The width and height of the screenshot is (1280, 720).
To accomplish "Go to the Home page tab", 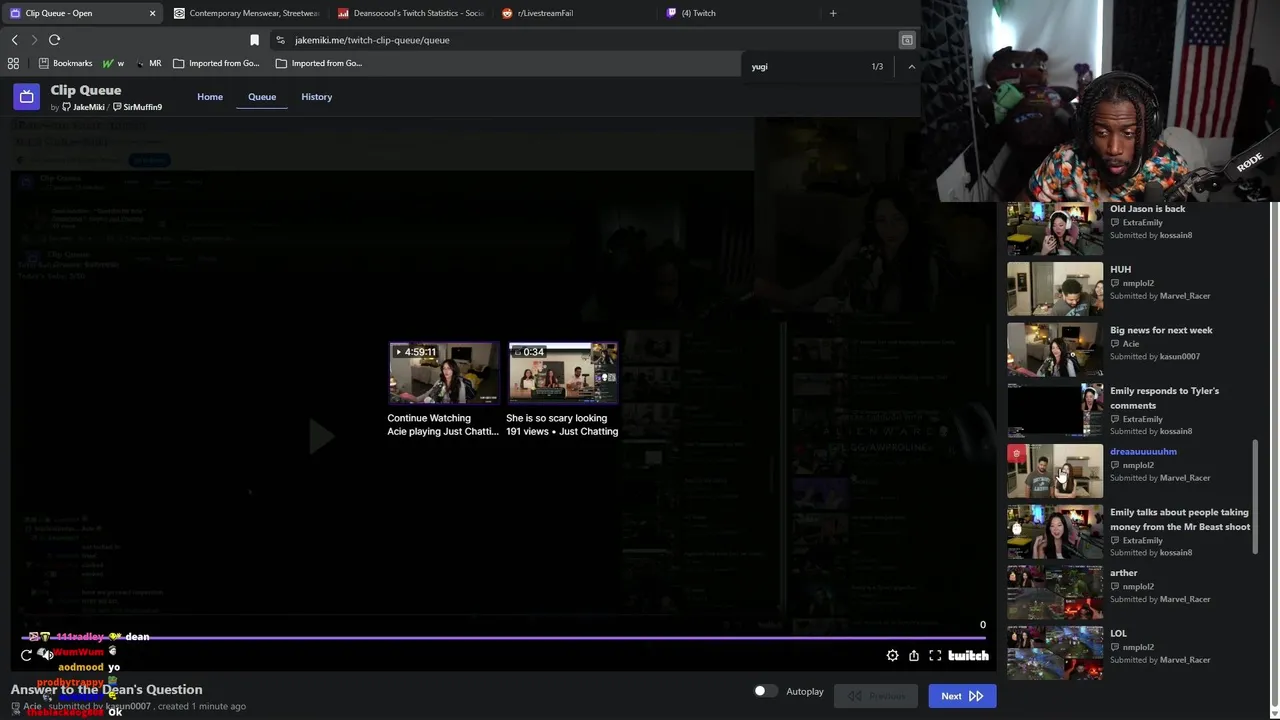I will coord(210,97).
